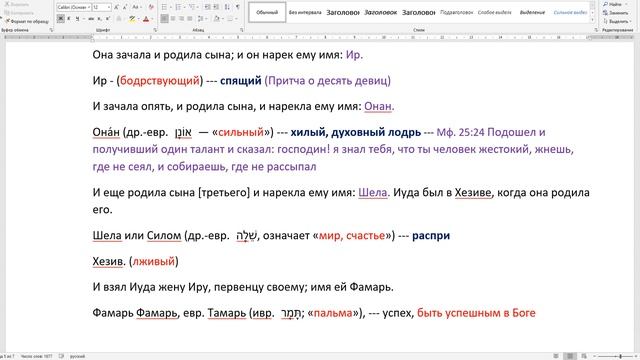Click Copy (Копировать) command
The height and width of the screenshot is (360, 640).
[19, 13]
